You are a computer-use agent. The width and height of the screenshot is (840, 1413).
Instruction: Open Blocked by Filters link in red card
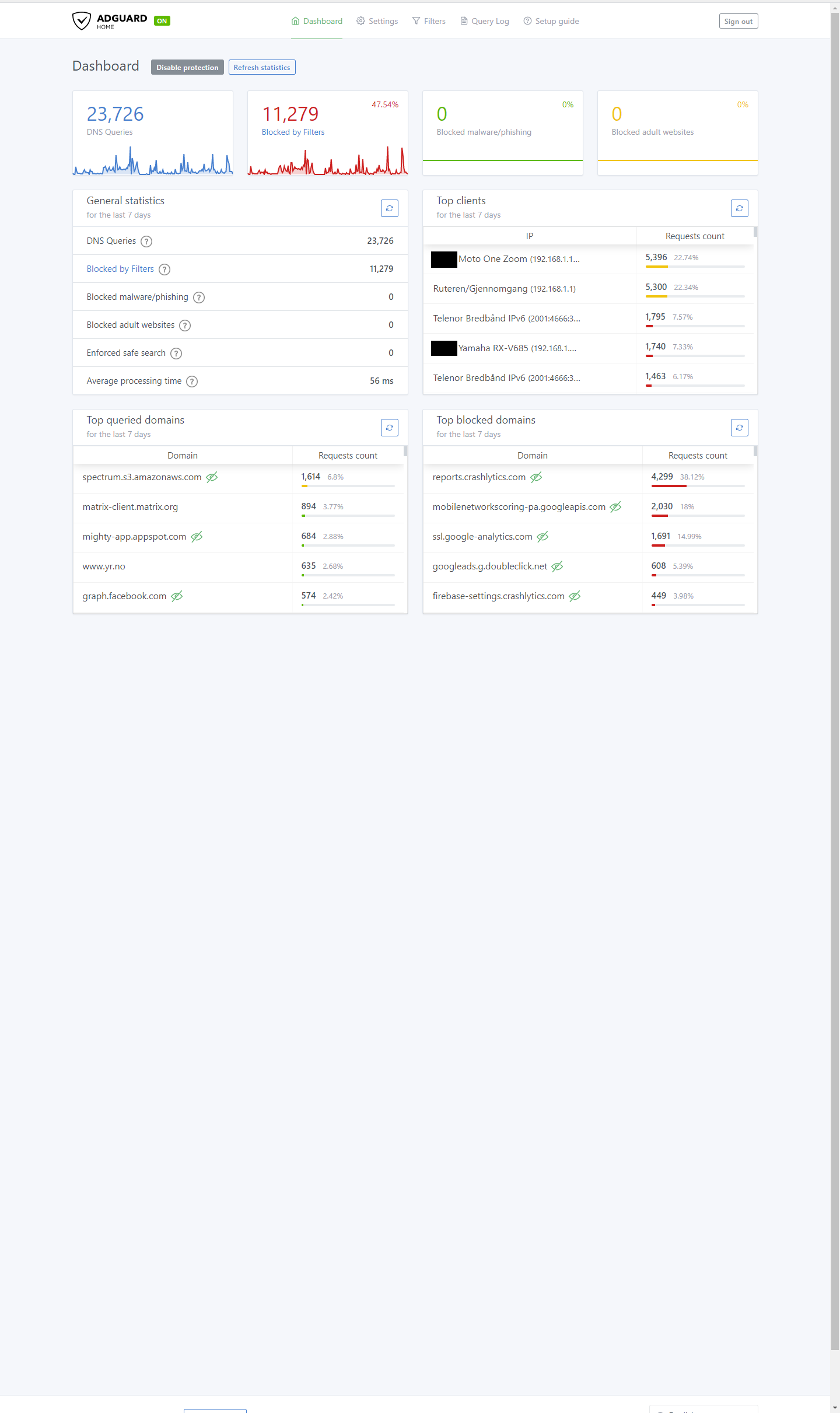click(x=293, y=132)
